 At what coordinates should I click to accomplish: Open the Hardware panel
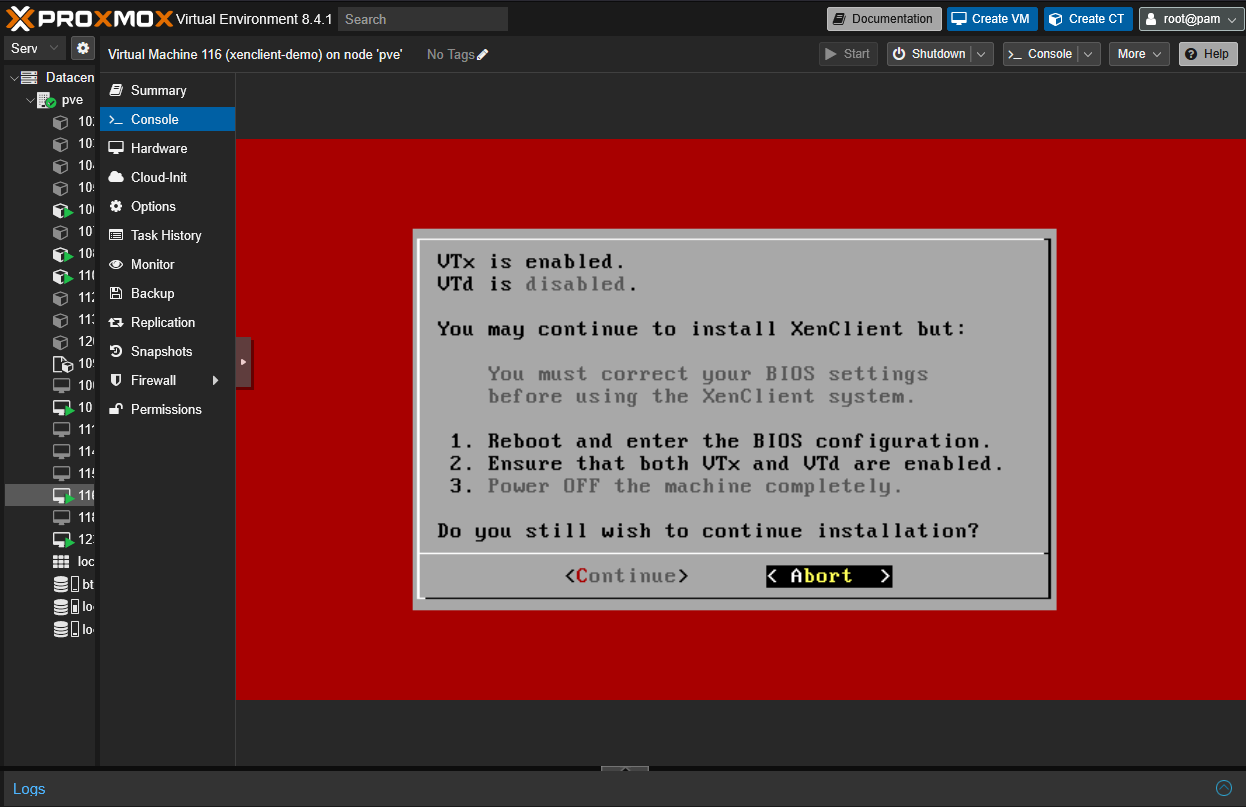coord(158,148)
